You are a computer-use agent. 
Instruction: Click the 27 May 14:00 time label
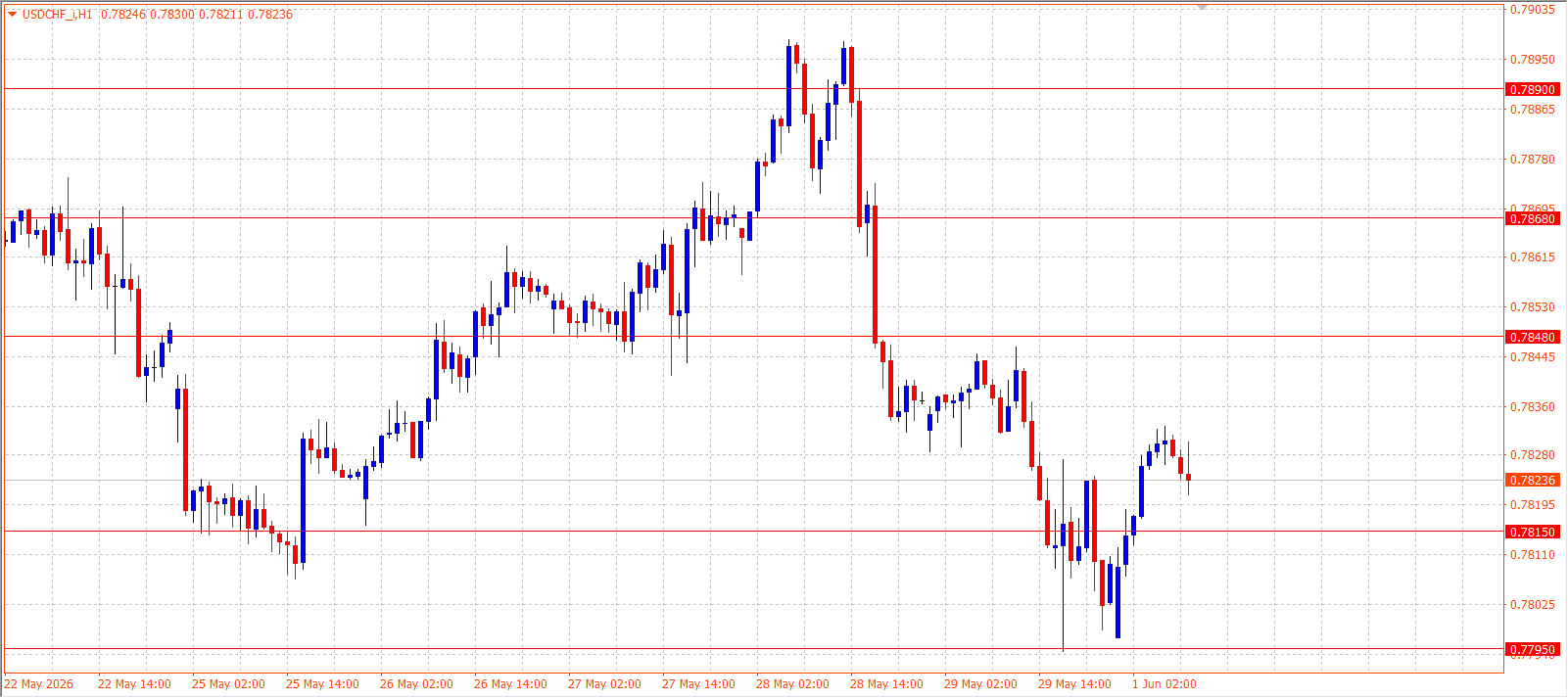pos(698,684)
